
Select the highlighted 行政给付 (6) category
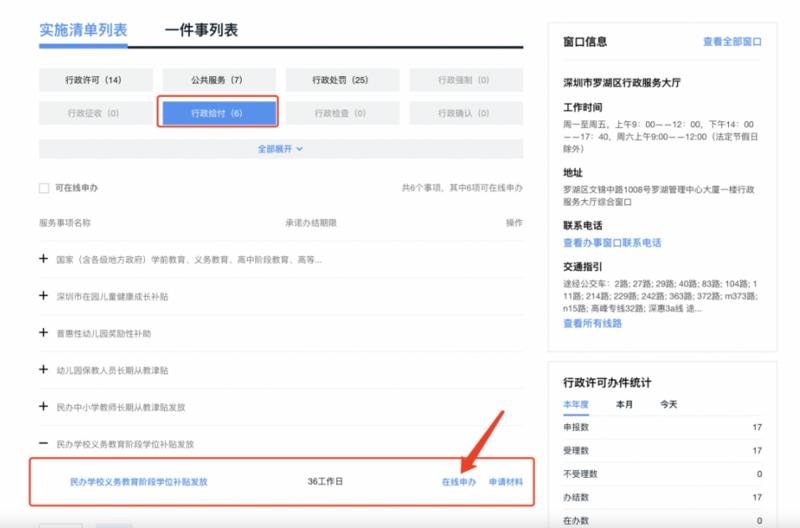point(219,113)
